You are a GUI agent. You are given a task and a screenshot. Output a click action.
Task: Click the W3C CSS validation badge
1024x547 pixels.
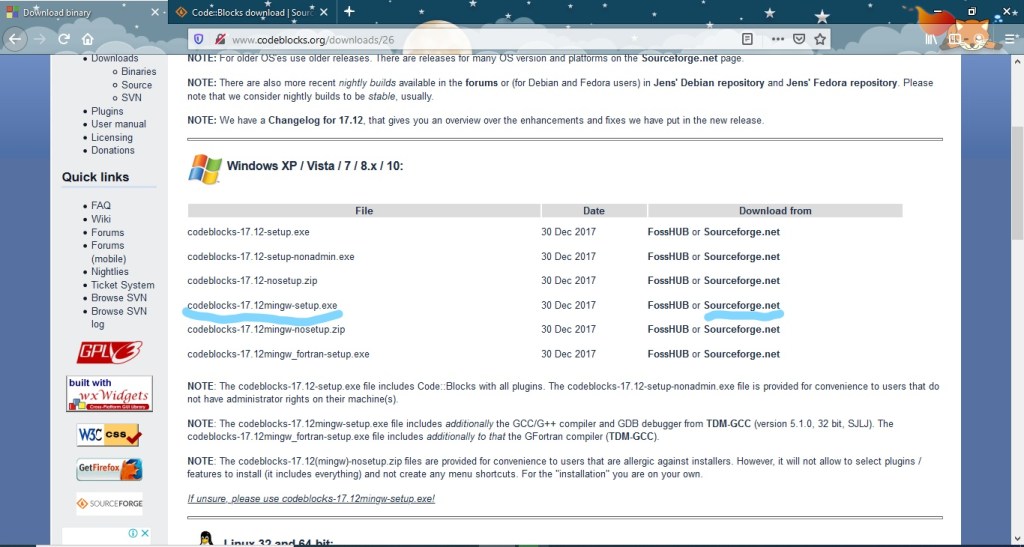click(109, 435)
